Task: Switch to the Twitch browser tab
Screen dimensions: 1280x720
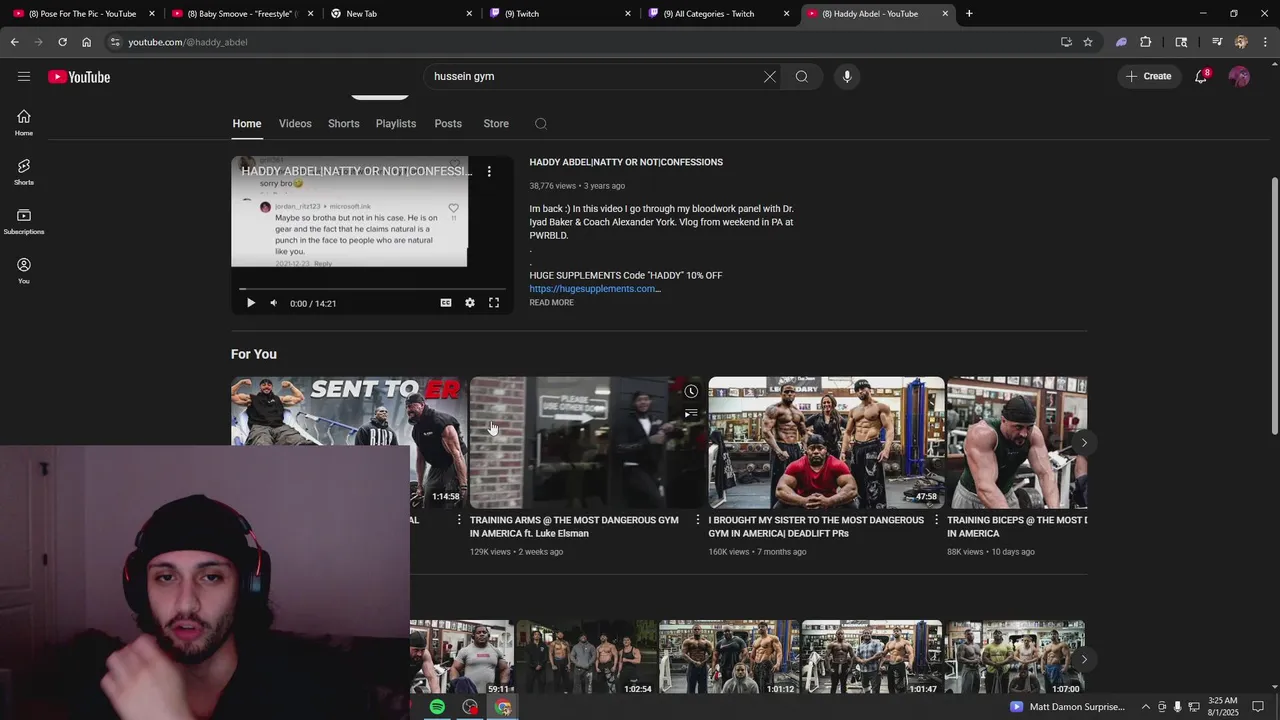Action: (x=560, y=14)
